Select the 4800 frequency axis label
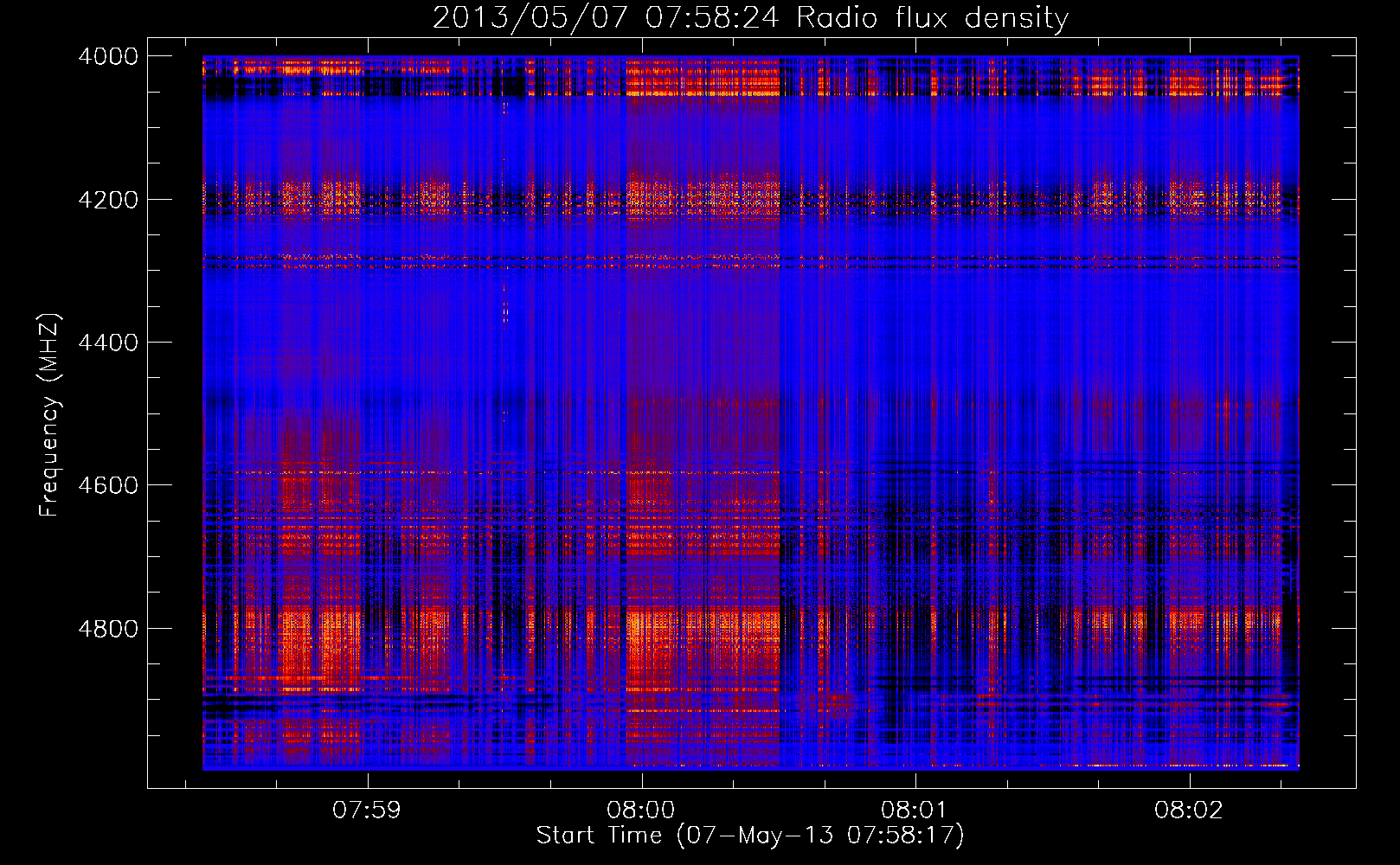Image resolution: width=1400 pixels, height=865 pixels. coord(108,629)
